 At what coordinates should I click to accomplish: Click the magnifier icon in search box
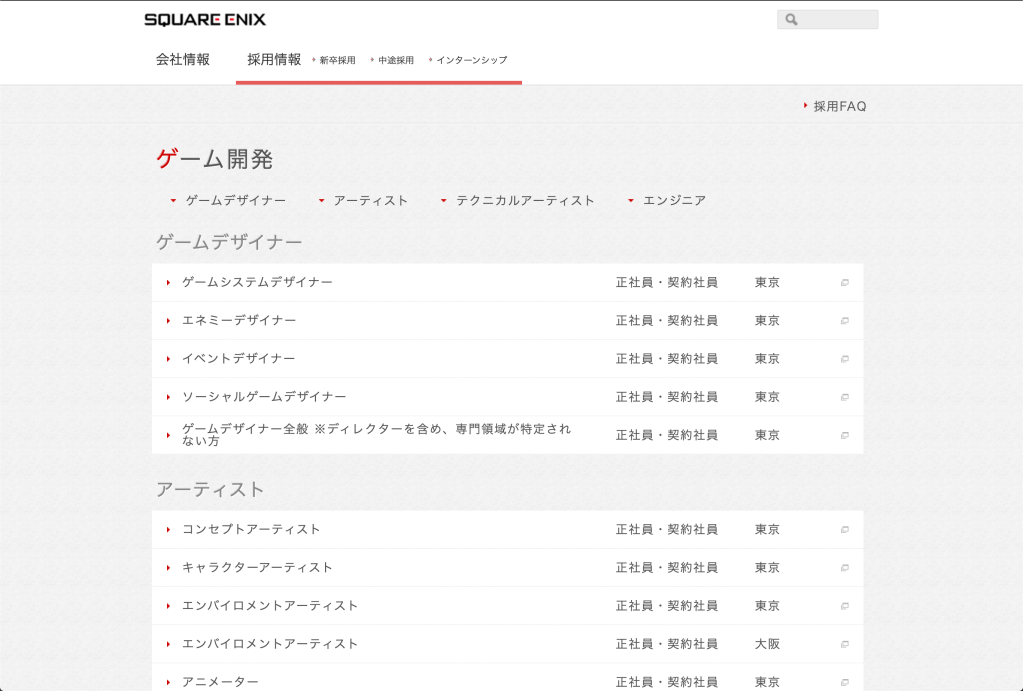click(x=790, y=20)
